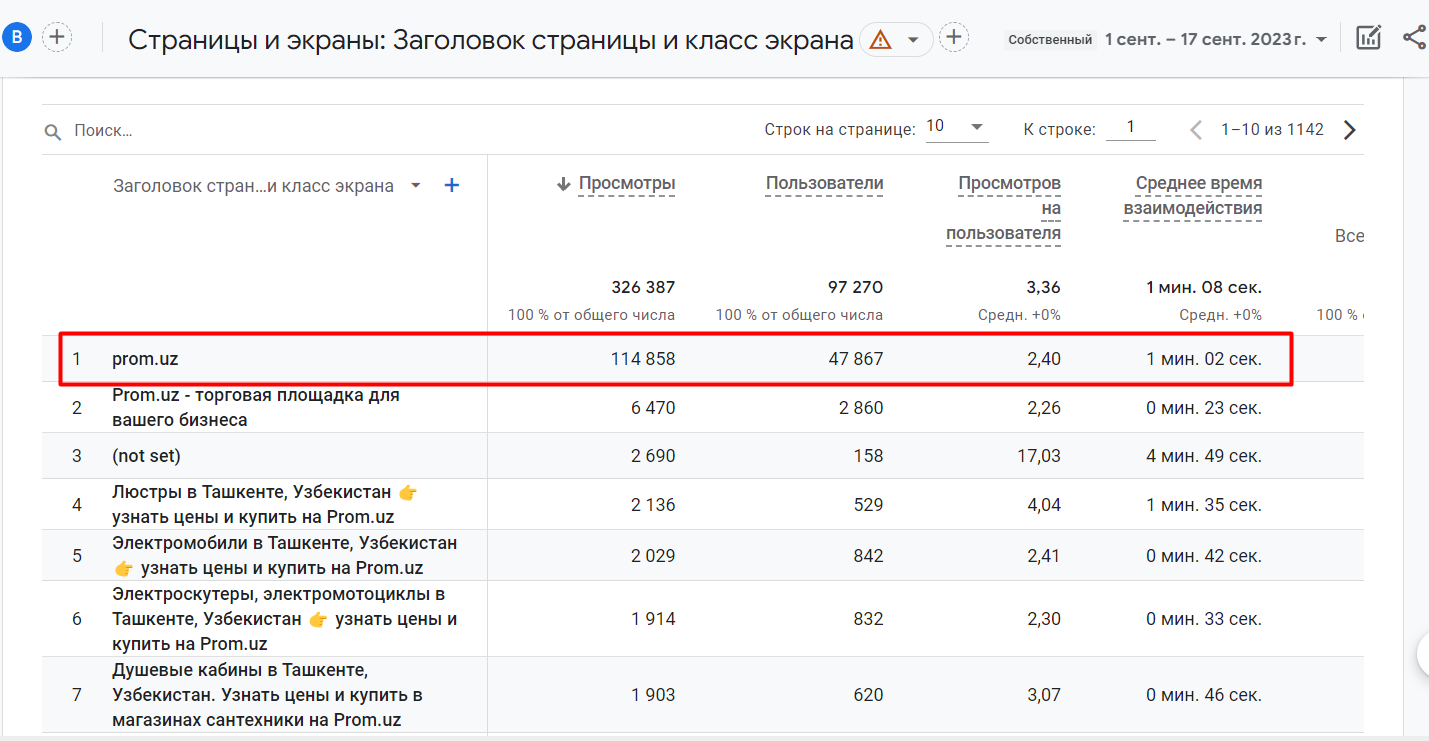Click the prom.uz row title

coord(145,358)
